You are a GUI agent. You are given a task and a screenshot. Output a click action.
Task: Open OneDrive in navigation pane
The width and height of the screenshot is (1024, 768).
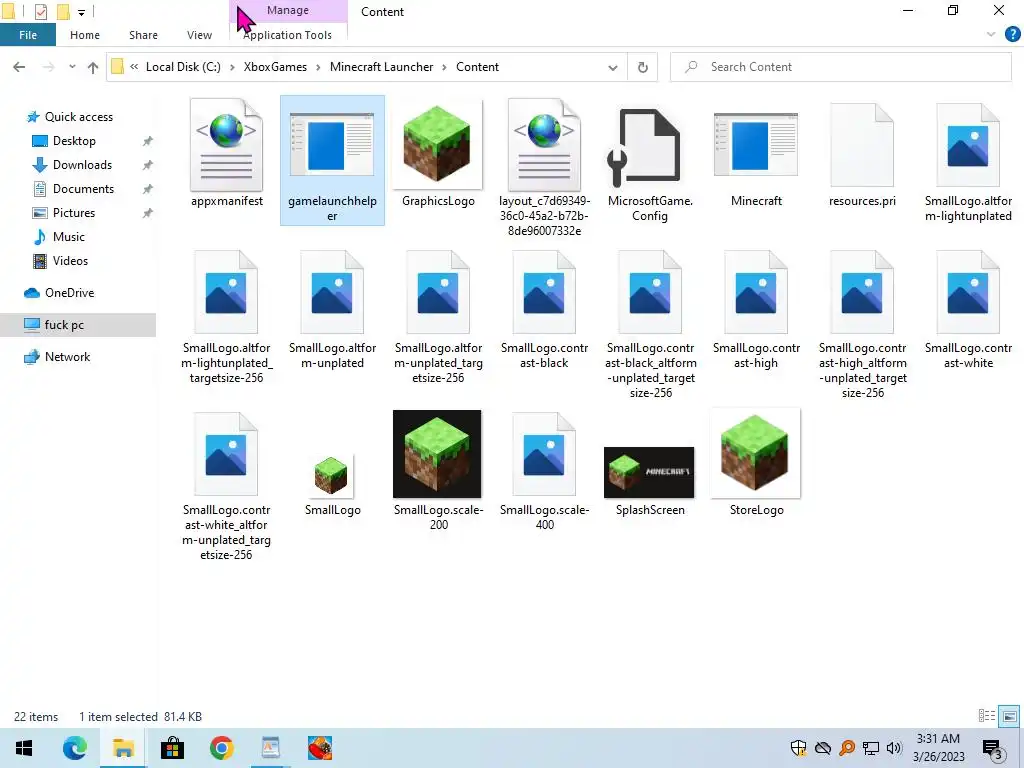(69, 293)
